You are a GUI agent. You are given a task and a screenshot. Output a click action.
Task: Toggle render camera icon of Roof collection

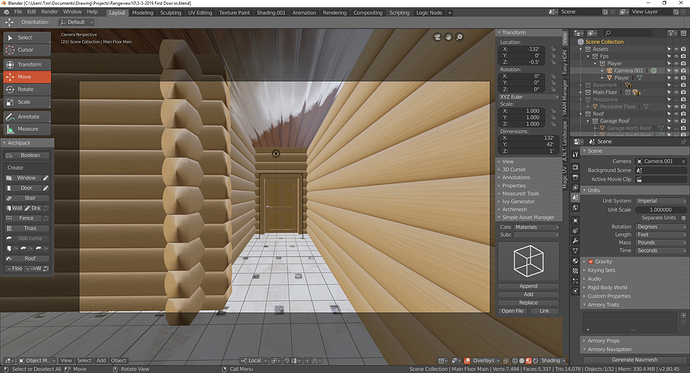(683, 114)
